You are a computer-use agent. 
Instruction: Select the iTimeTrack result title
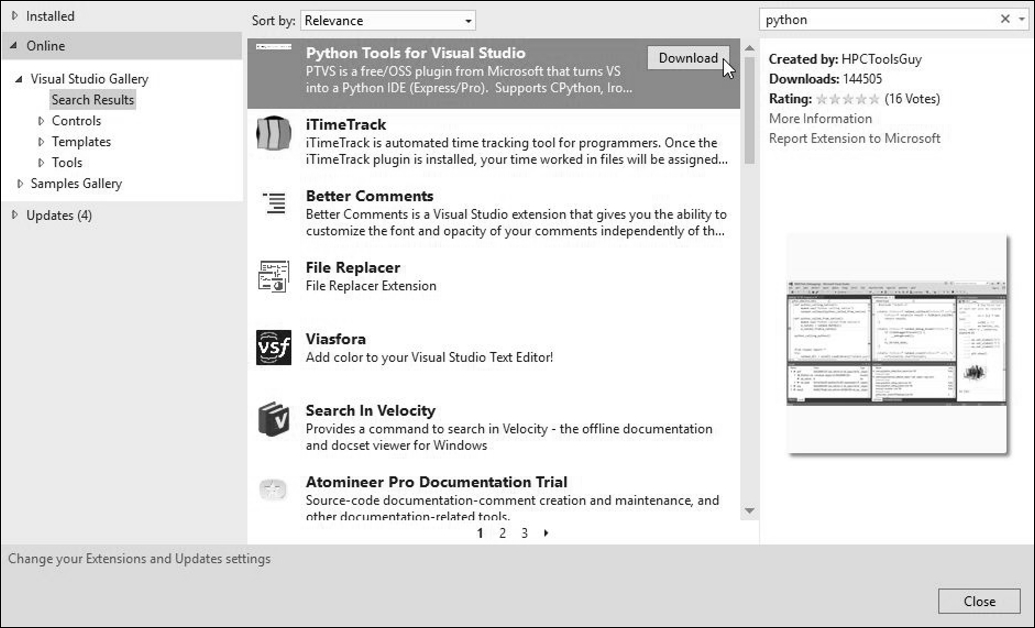(x=346, y=124)
